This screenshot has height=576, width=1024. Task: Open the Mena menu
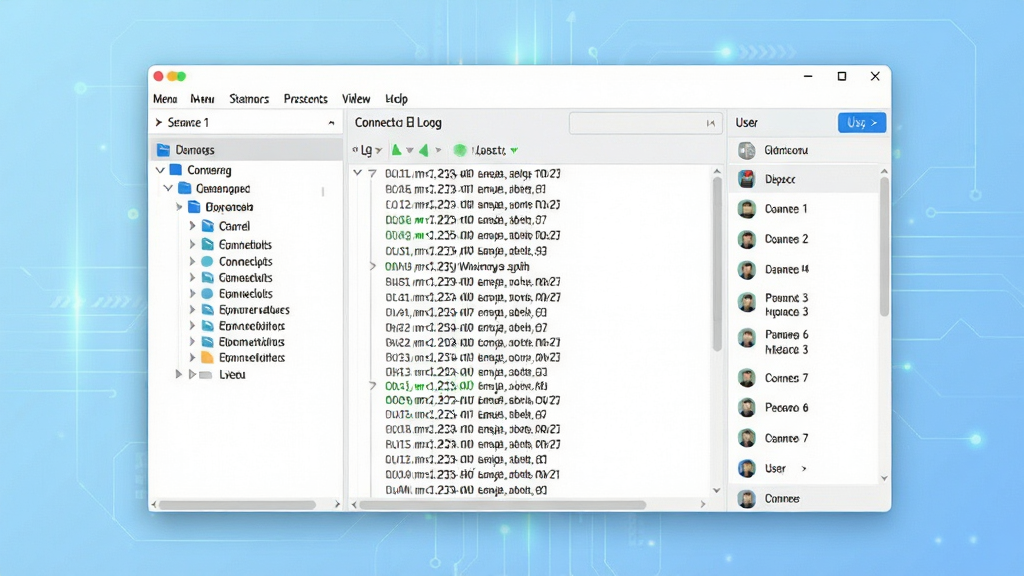165,99
